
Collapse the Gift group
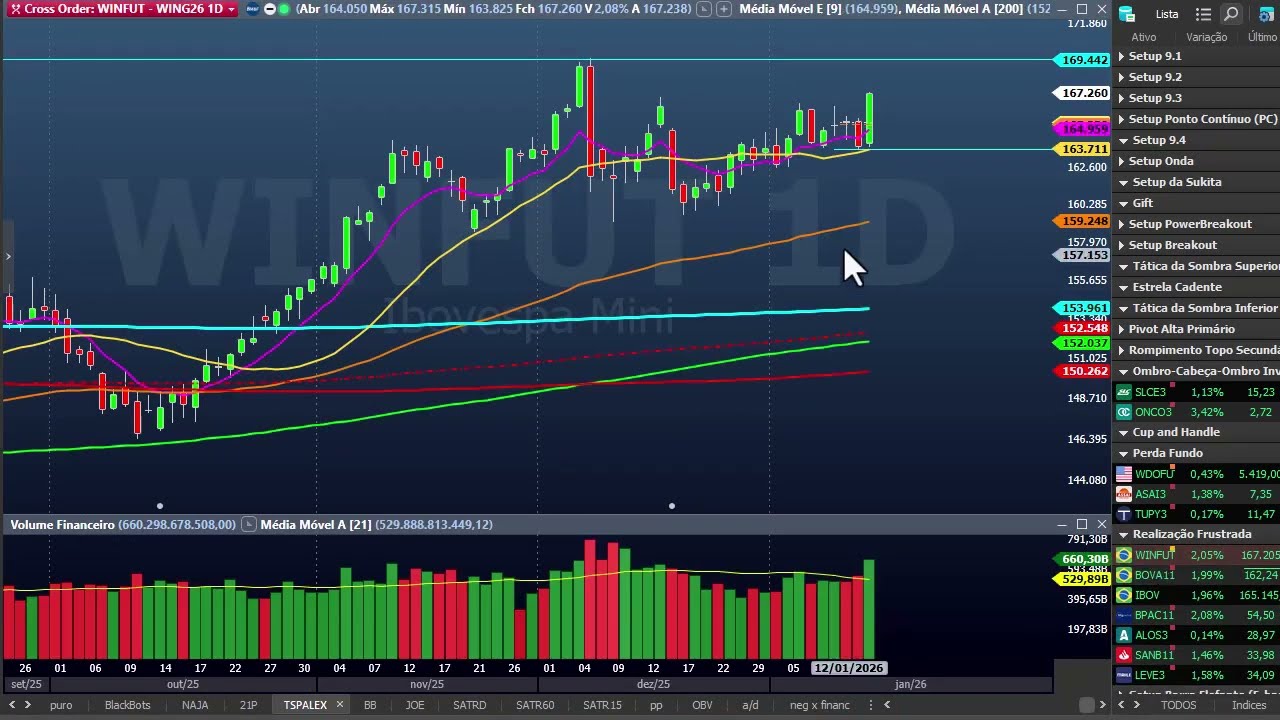1123,204
